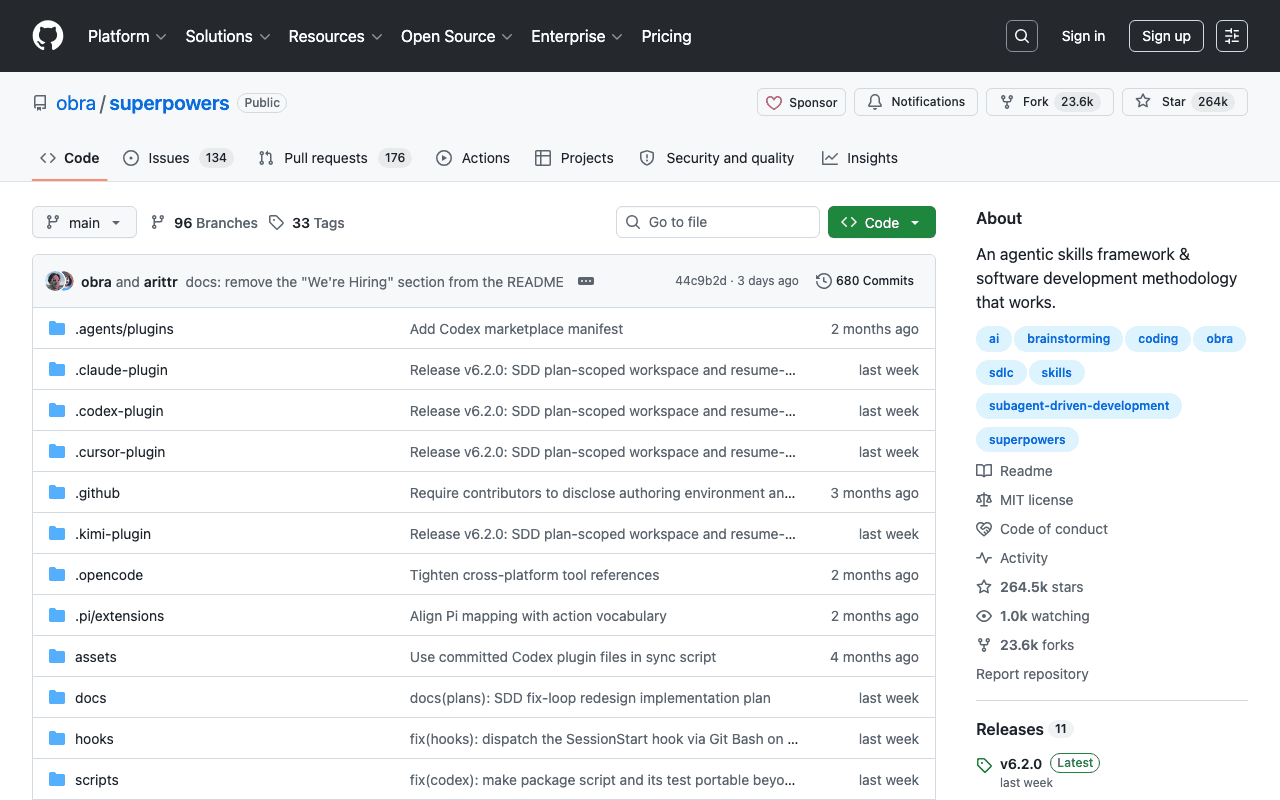Screen dimensions: 1280x800
Task: Open the .pi/extensions folder
Action: click(119, 616)
